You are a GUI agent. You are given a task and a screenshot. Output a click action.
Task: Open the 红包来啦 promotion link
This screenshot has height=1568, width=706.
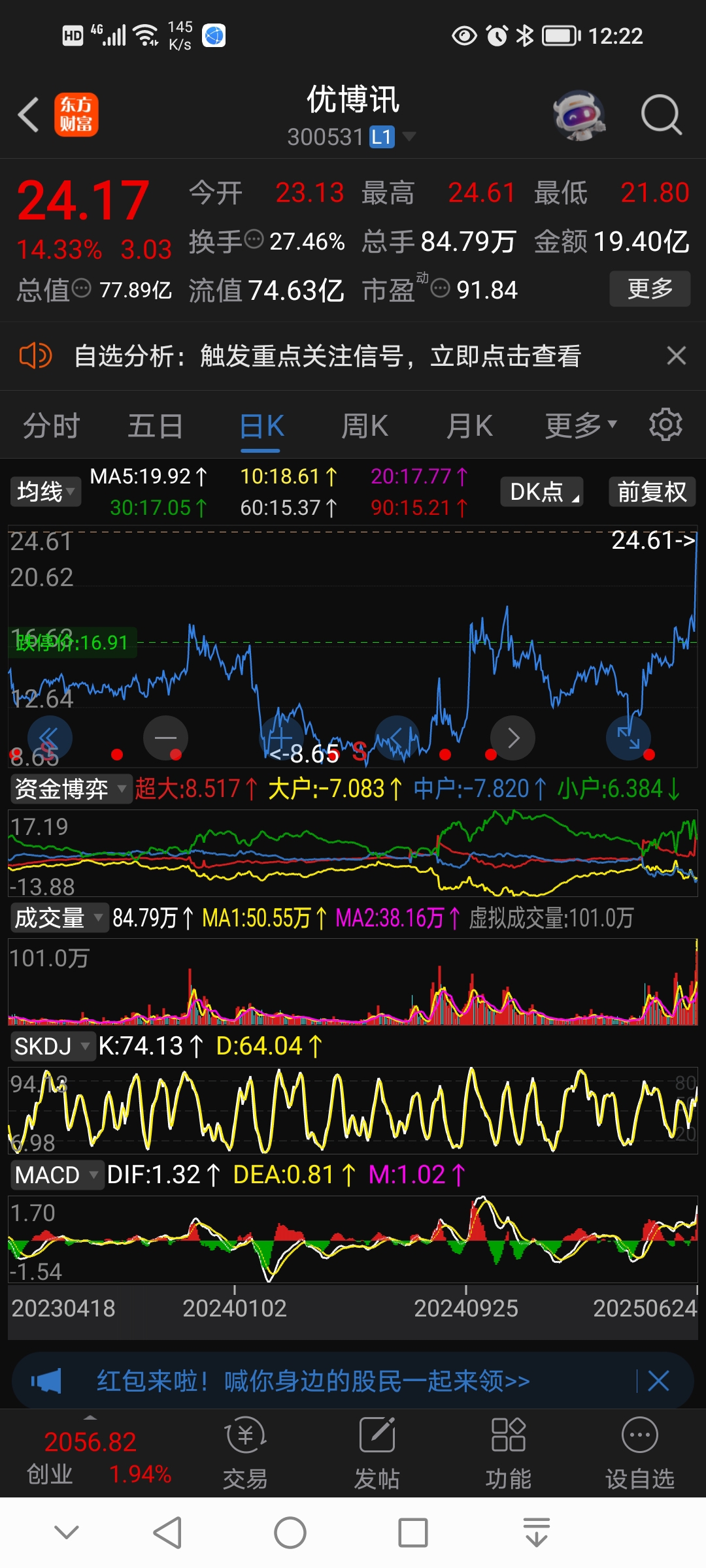pyautogui.click(x=313, y=1381)
